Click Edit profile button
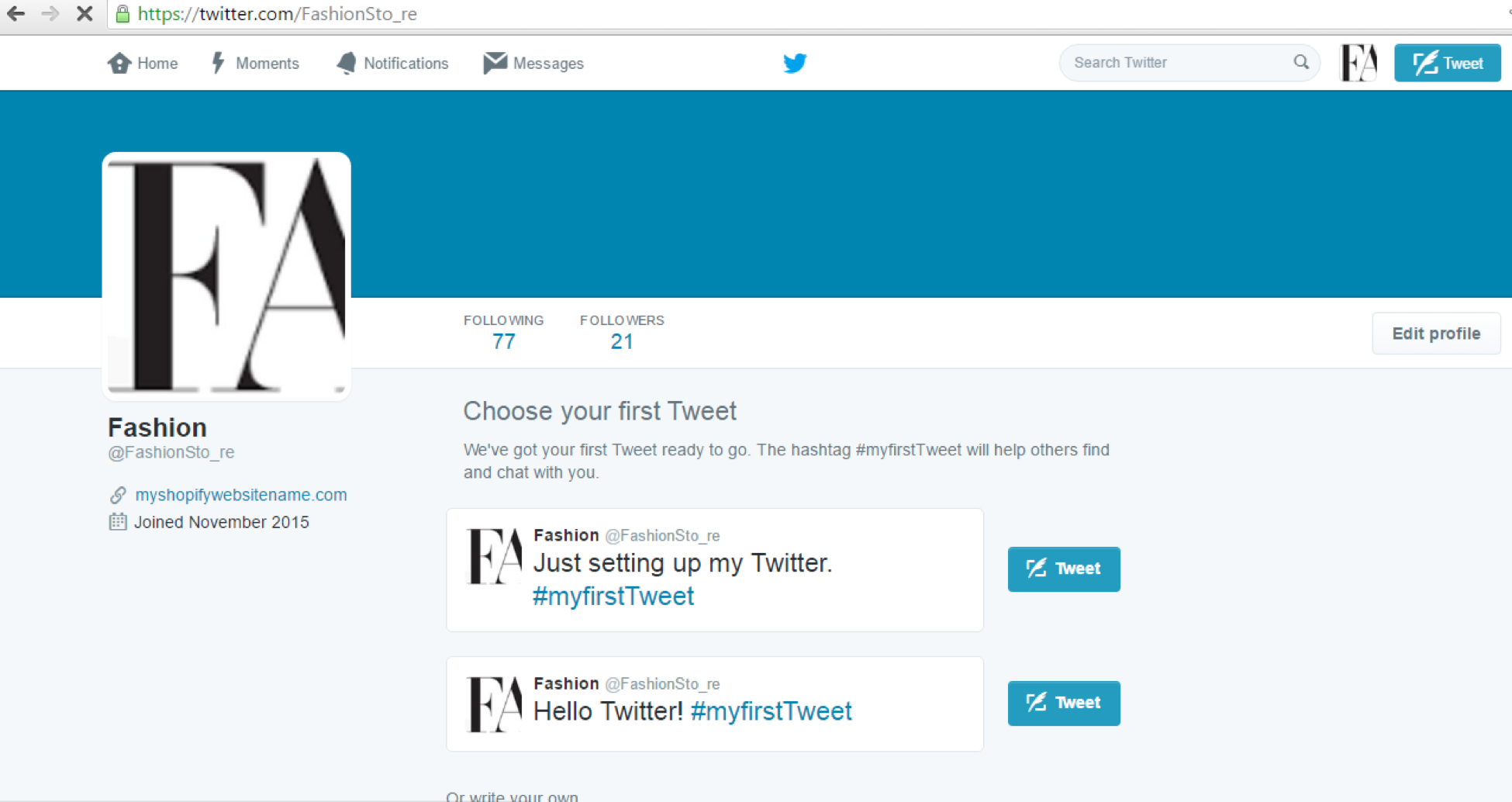The height and width of the screenshot is (802, 1512). pyautogui.click(x=1436, y=334)
